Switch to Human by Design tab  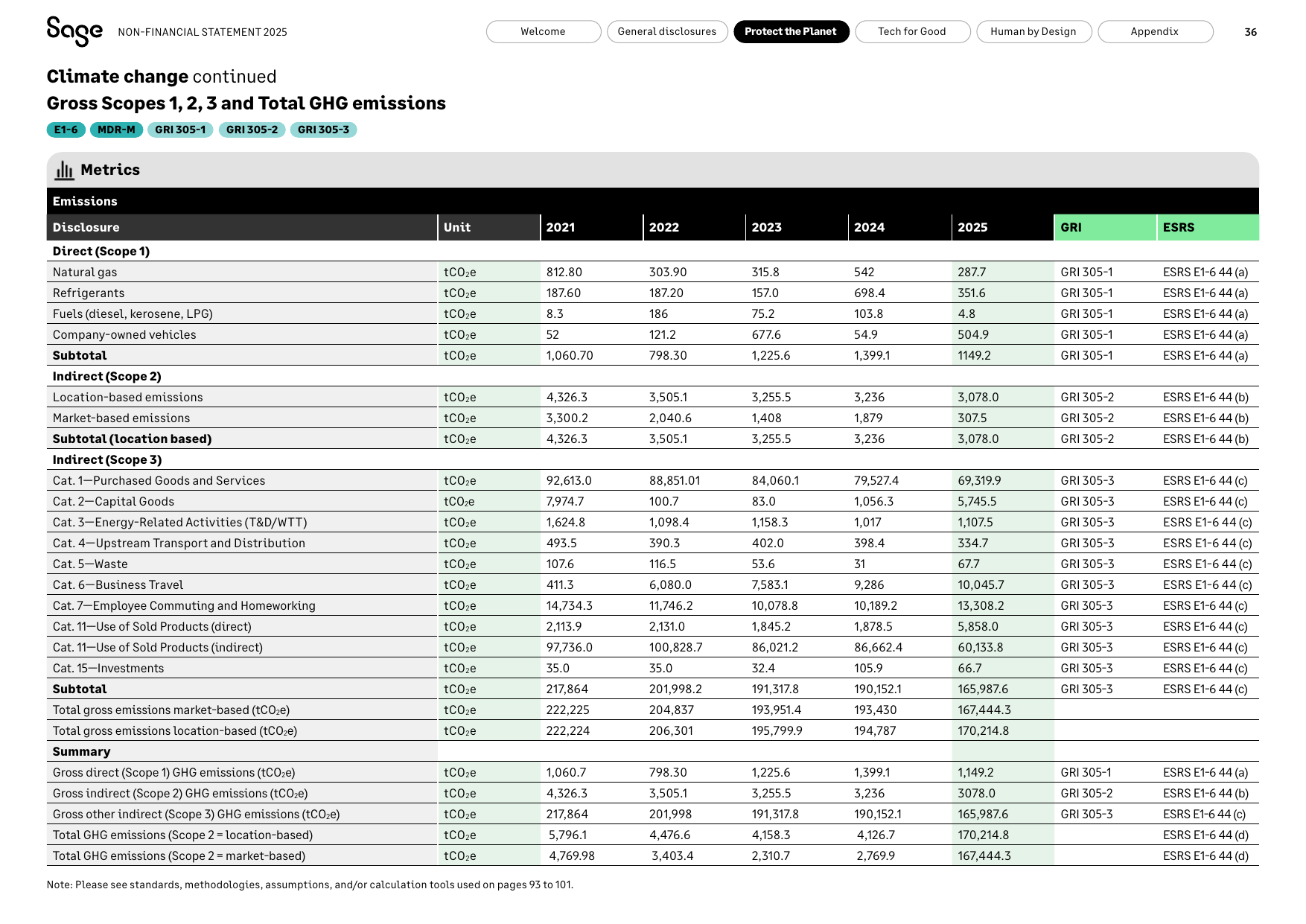point(1033,31)
